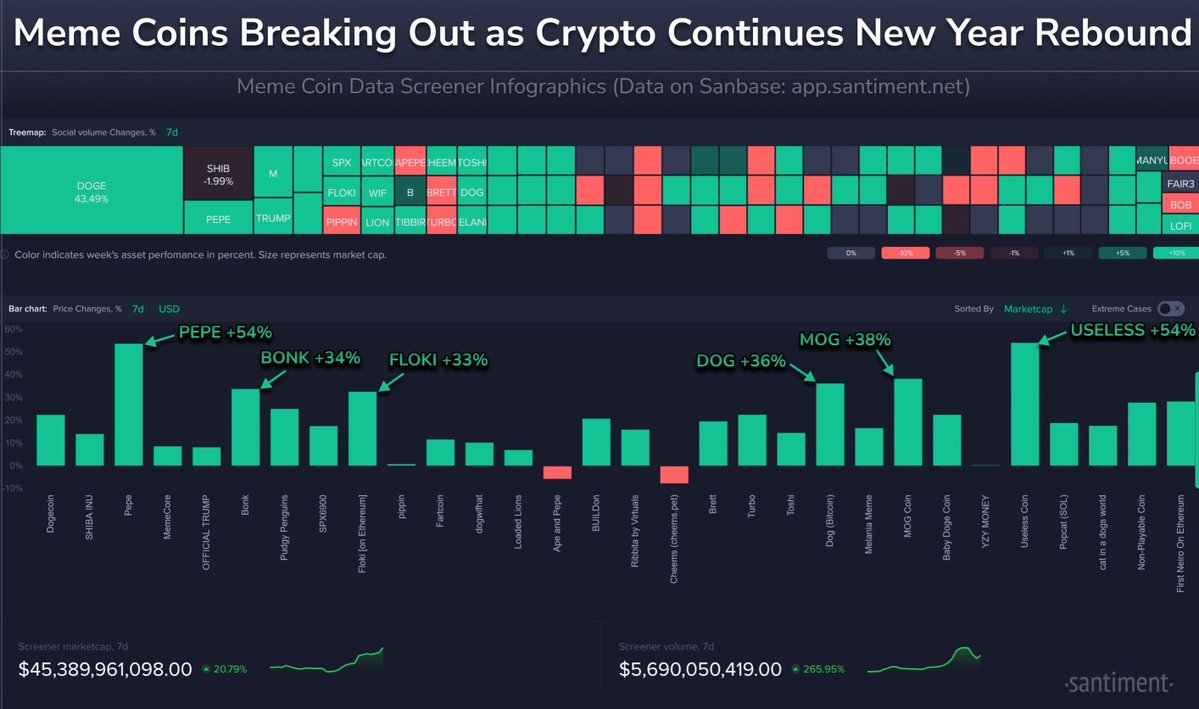Click the SHIB -1.99% treemap tile
Screen dimensions: 1199x709
pos(217,173)
